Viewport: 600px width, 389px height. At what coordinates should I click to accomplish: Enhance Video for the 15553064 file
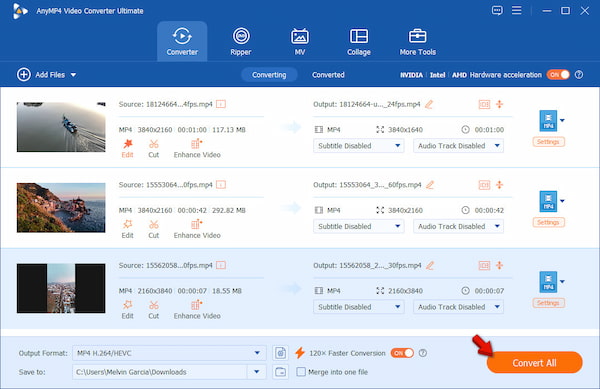[197, 229]
